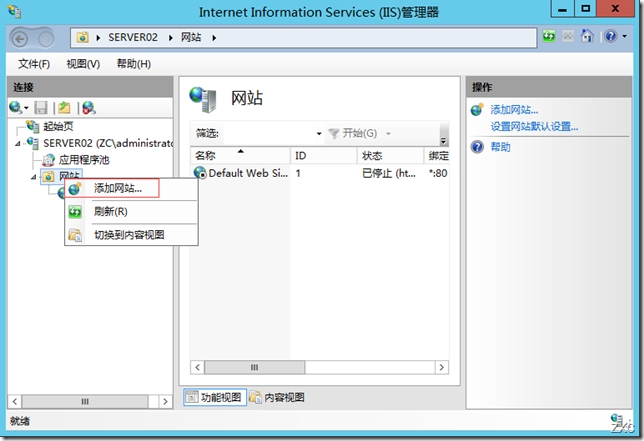Switch to 内容视图 tab

277,397
